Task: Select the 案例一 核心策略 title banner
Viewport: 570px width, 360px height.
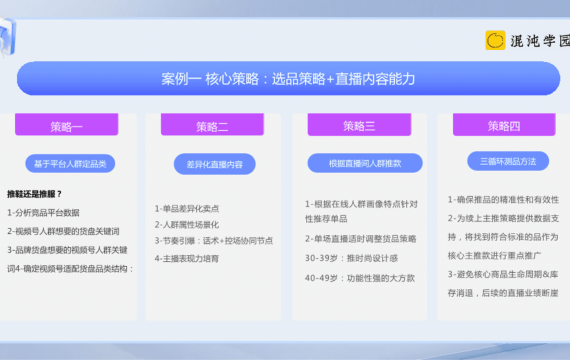Action: pos(288,79)
